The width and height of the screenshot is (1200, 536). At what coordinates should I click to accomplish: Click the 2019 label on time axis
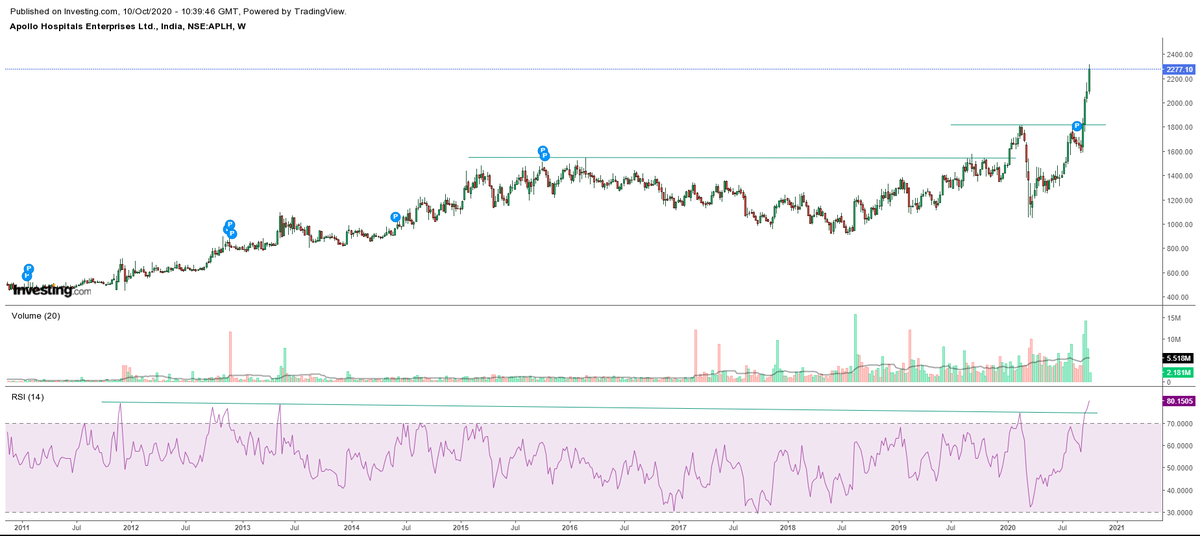point(898,526)
